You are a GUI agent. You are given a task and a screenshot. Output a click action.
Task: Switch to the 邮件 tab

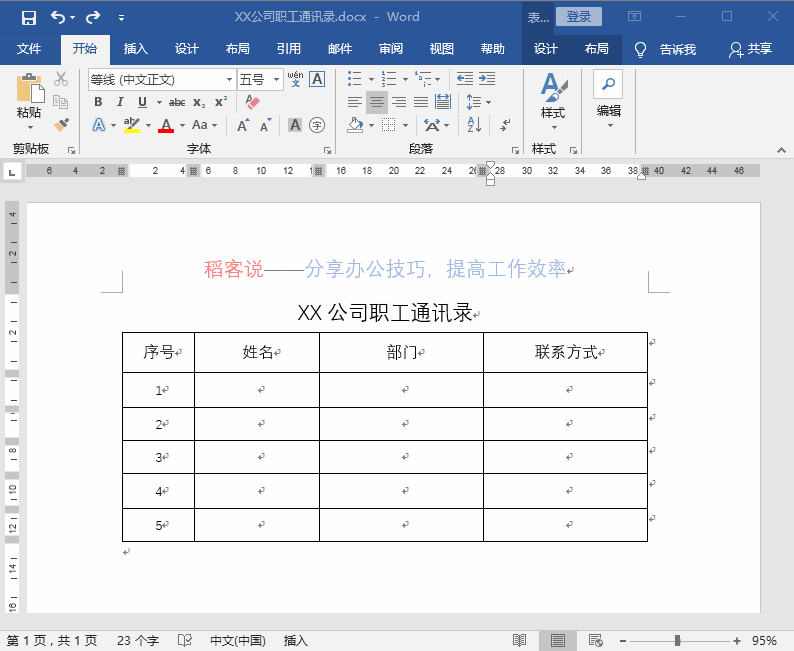[x=340, y=49]
